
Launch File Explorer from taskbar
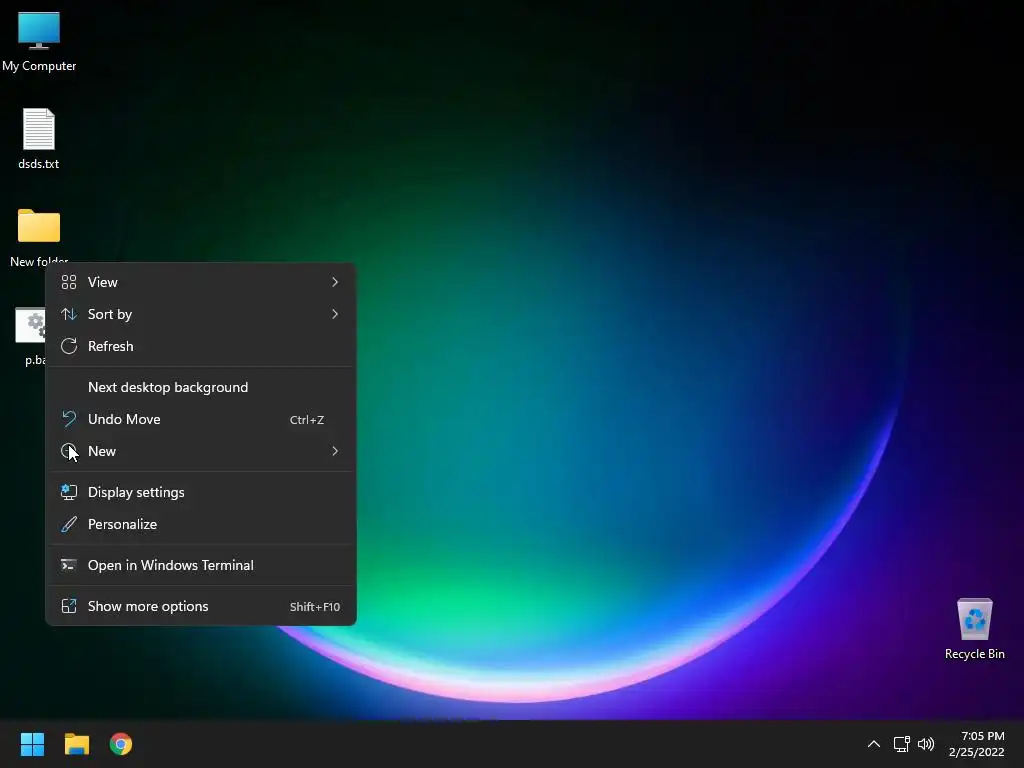pyautogui.click(x=76, y=744)
